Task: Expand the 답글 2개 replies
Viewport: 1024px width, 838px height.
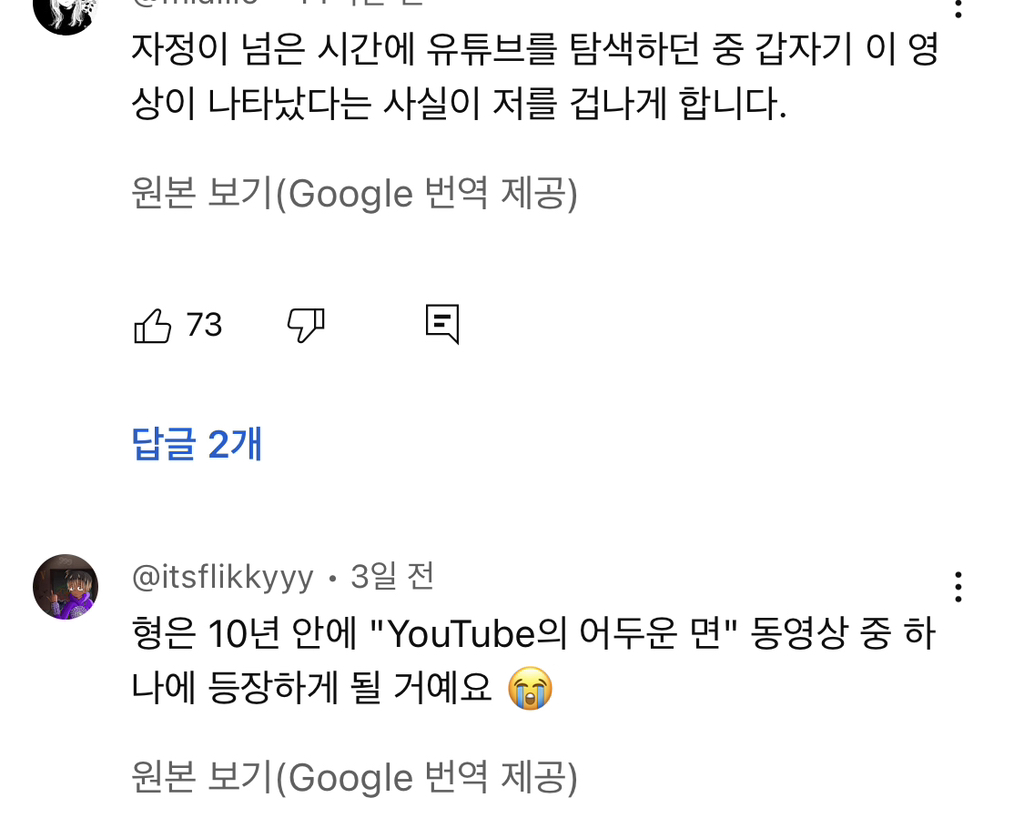Action: coord(197,444)
